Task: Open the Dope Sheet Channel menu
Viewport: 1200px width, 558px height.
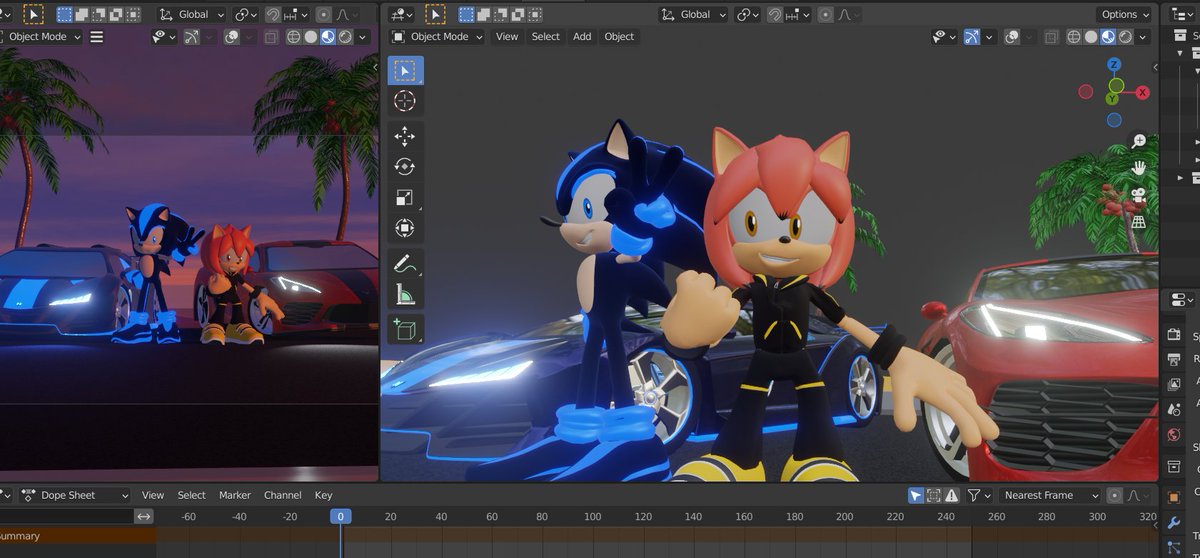Action: pos(283,495)
